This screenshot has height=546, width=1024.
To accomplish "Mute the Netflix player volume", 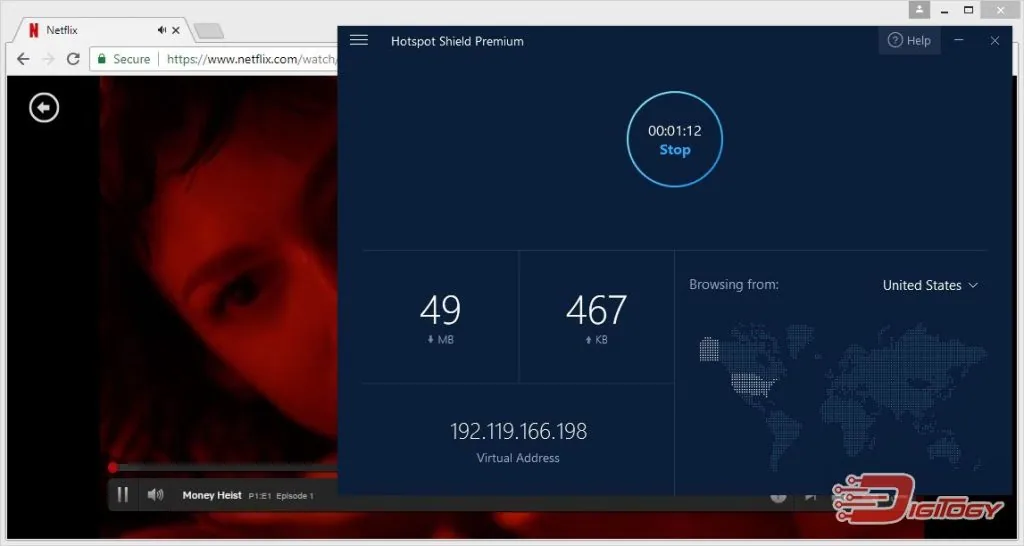I will pyautogui.click(x=155, y=495).
